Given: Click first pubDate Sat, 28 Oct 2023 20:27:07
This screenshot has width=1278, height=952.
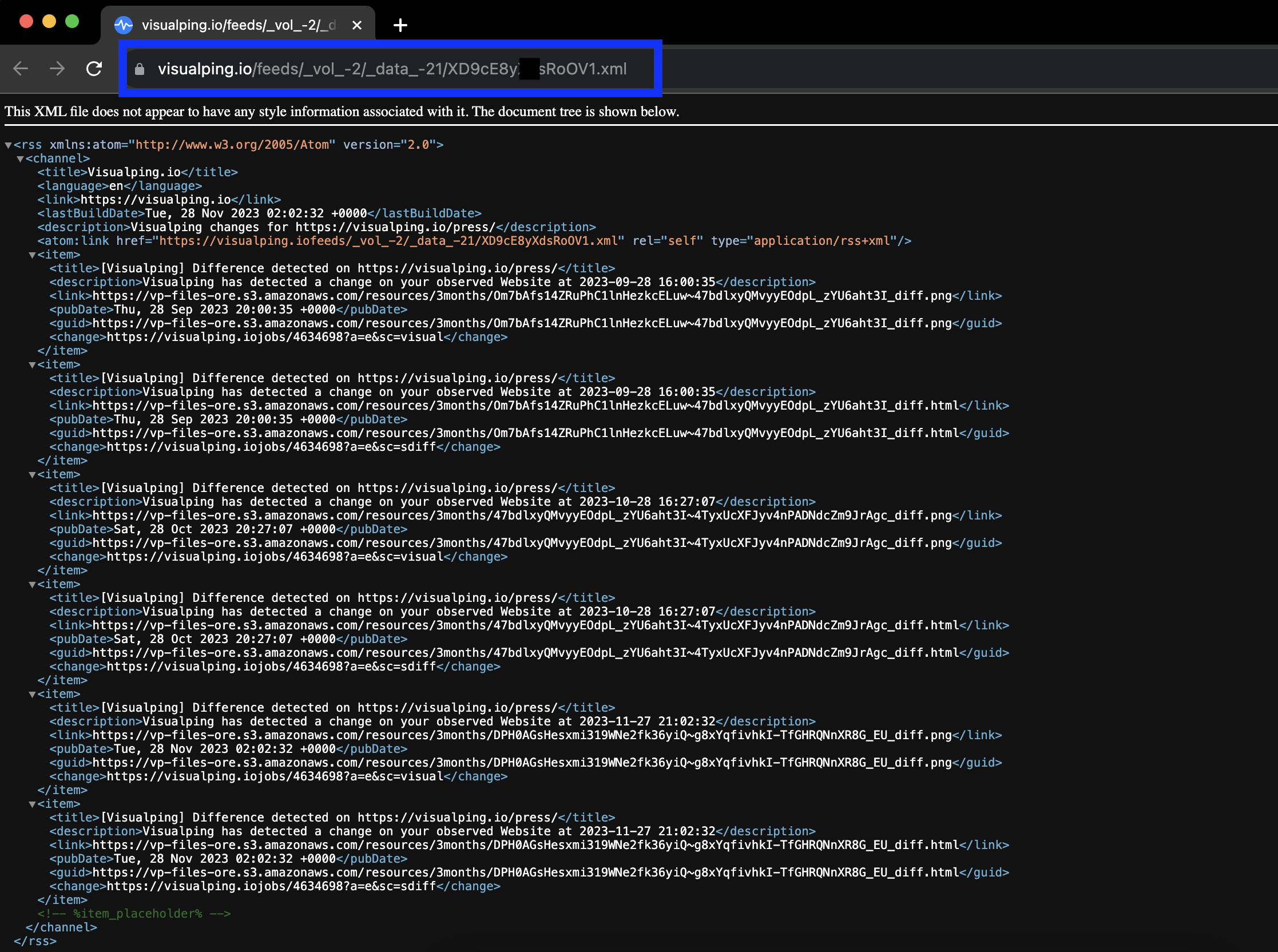Looking at the screenshot, I should 225,530.
